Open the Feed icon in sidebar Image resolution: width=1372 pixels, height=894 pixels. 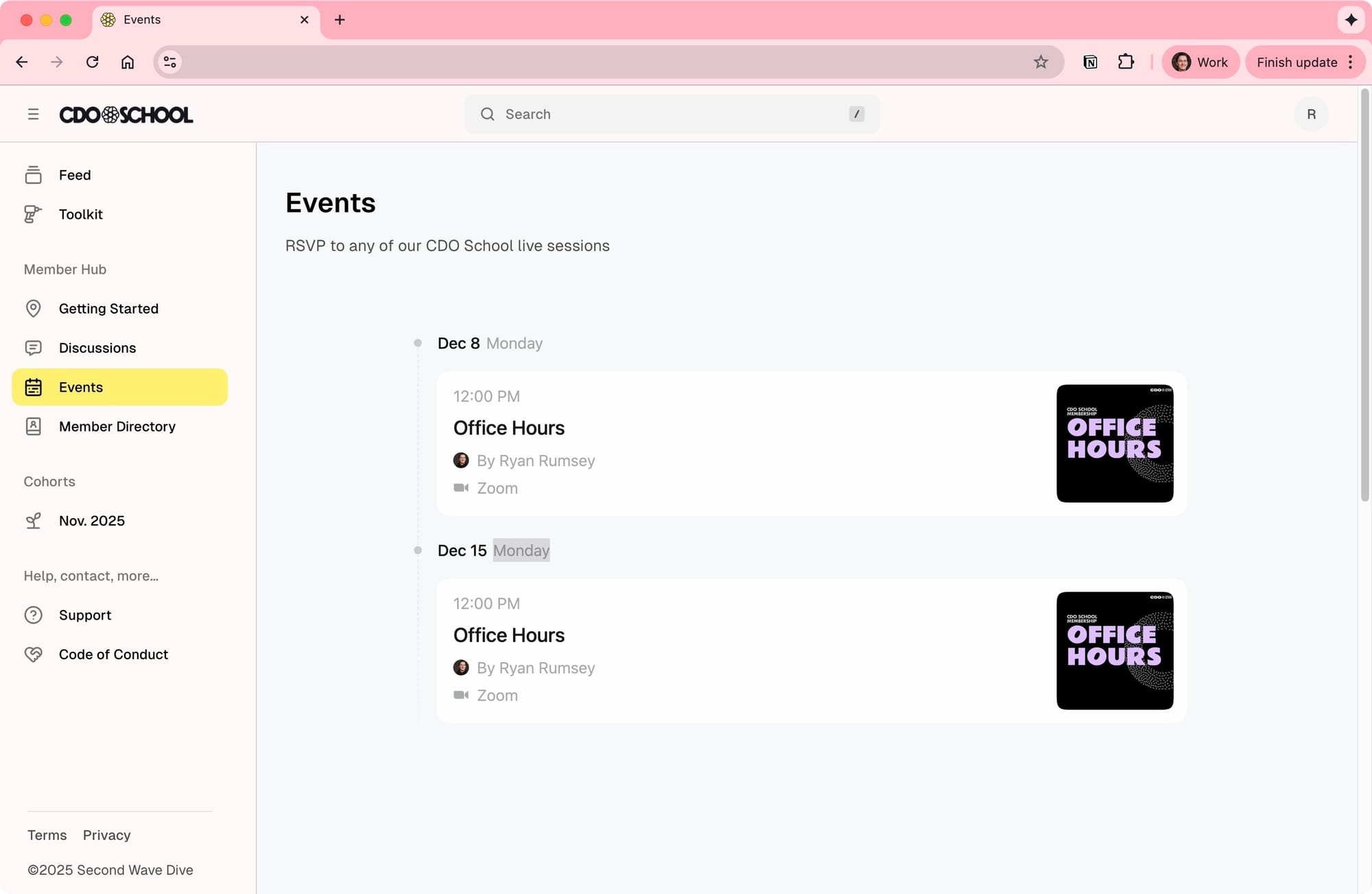pyautogui.click(x=33, y=175)
